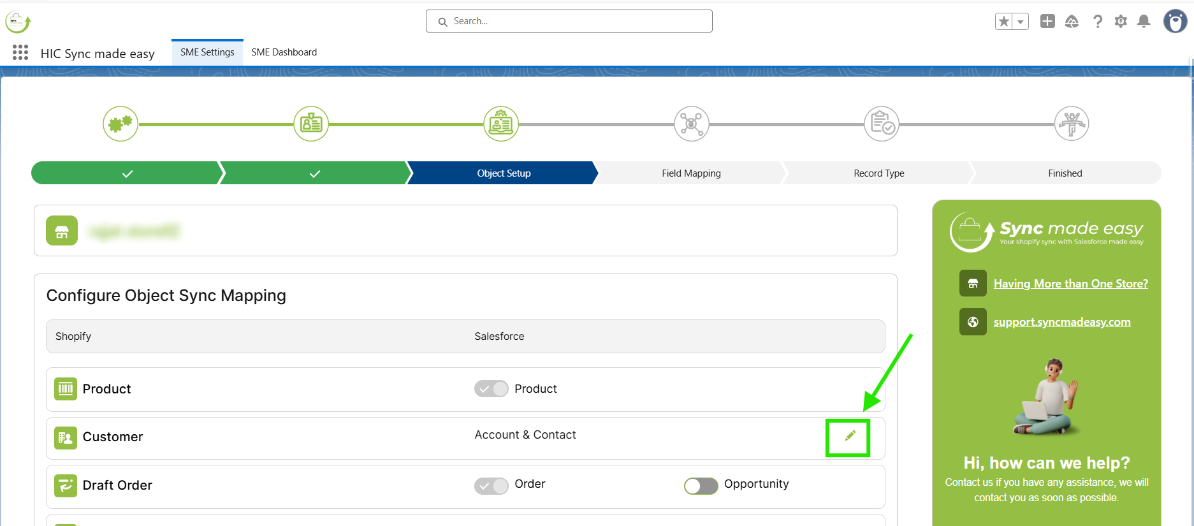Click the Product row label text

[x=107, y=389]
